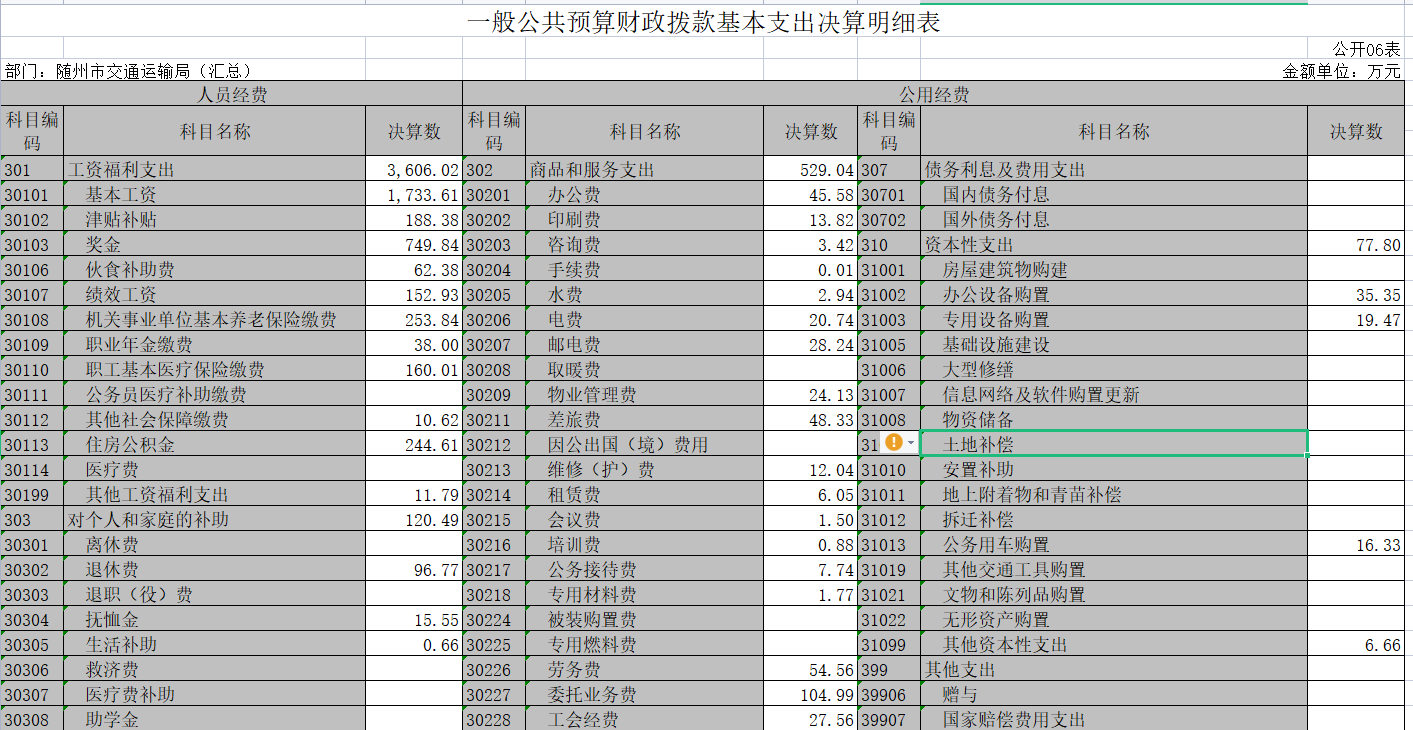The width and height of the screenshot is (1413, 730).
Task: Select the value 54.56 for 劳务费
Action: (810, 670)
